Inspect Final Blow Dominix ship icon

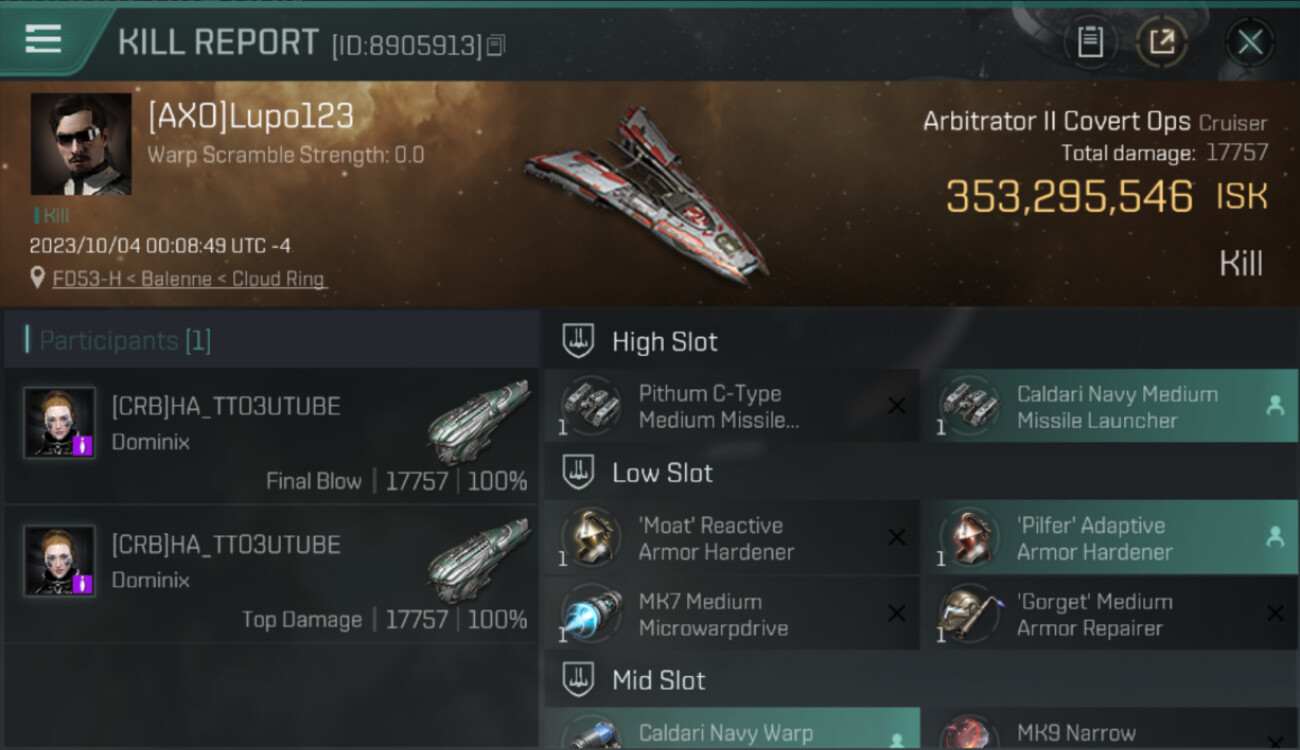click(478, 421)
